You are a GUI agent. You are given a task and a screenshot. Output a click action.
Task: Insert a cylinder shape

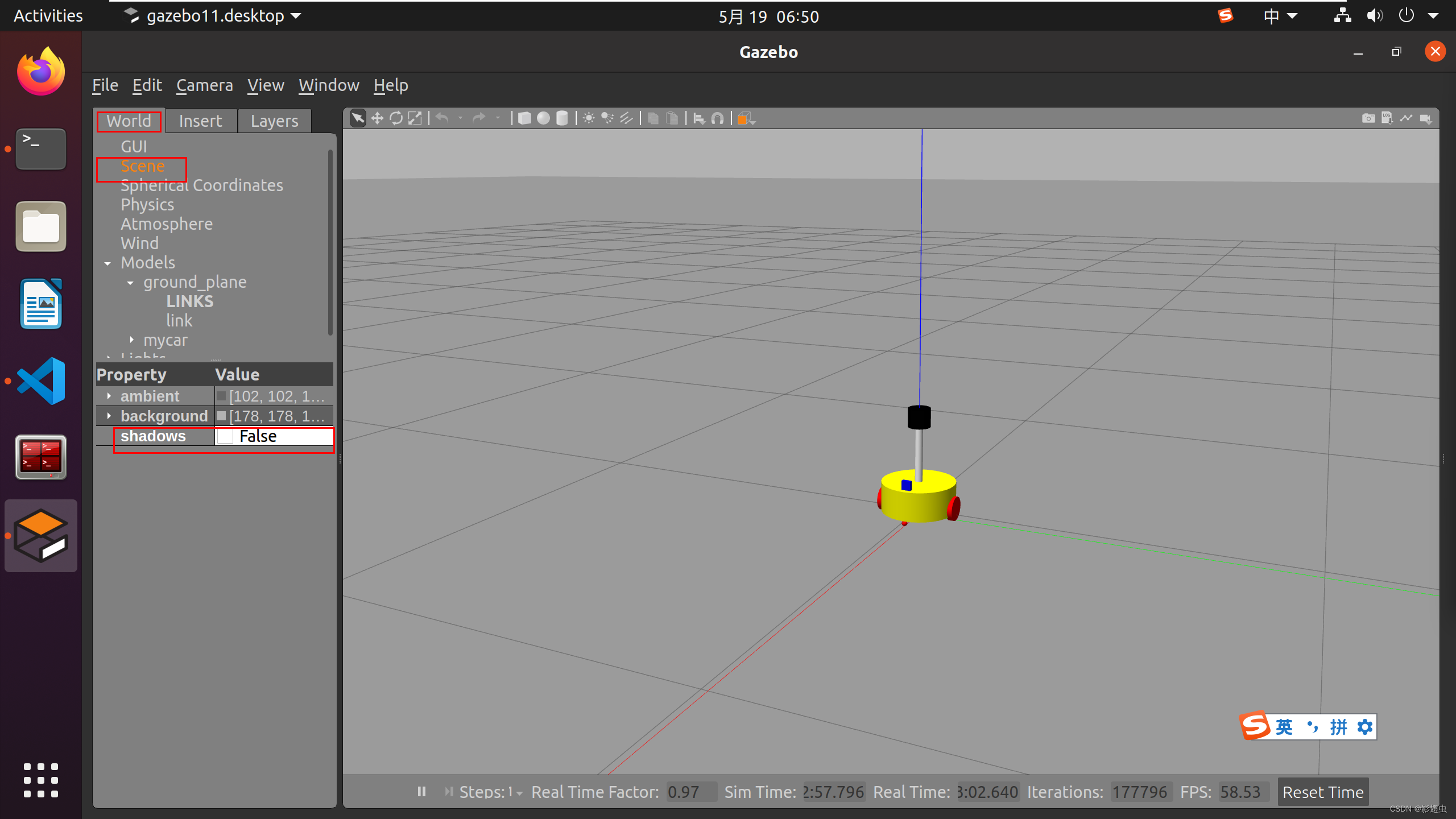point(562,118)
